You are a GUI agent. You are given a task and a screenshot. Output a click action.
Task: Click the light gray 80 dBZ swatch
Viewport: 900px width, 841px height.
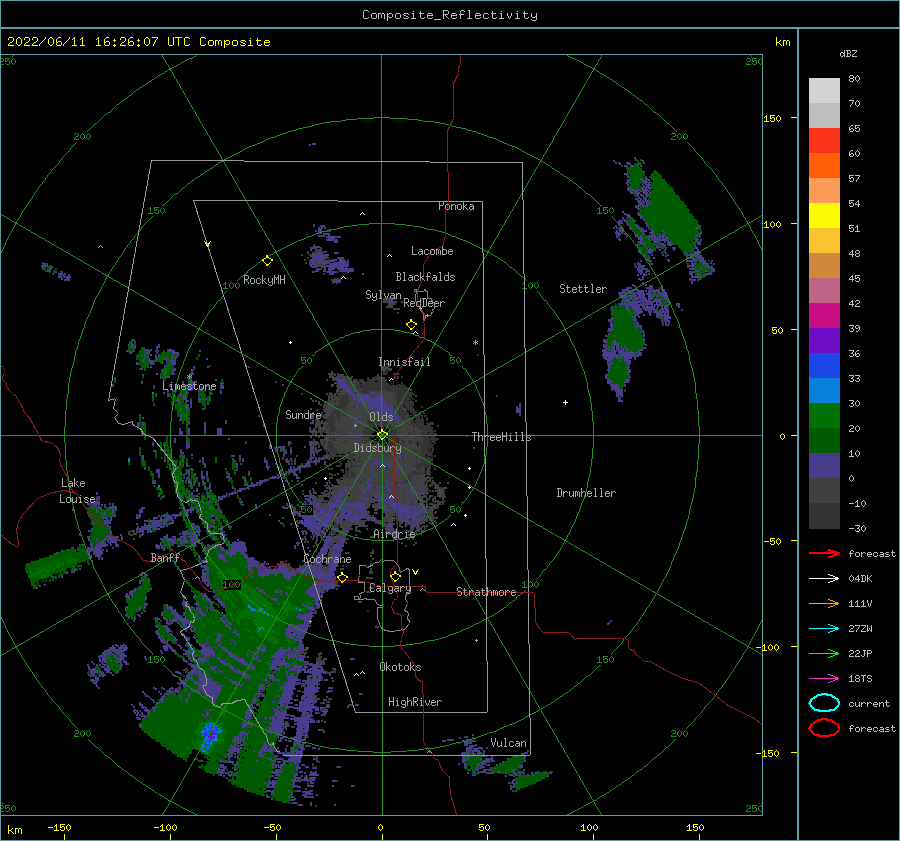pyautogui.click(x=824, y=90)
